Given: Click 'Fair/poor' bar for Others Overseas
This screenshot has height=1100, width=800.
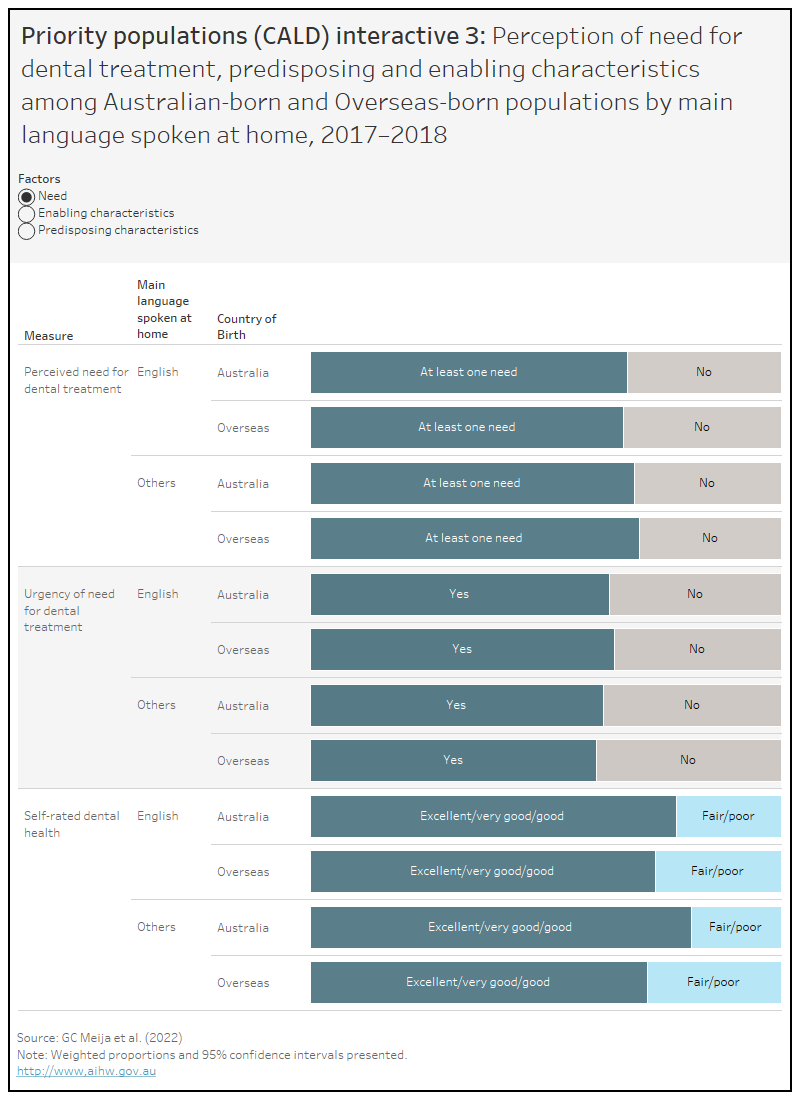Looking at the screenshot, I should 713,982.
